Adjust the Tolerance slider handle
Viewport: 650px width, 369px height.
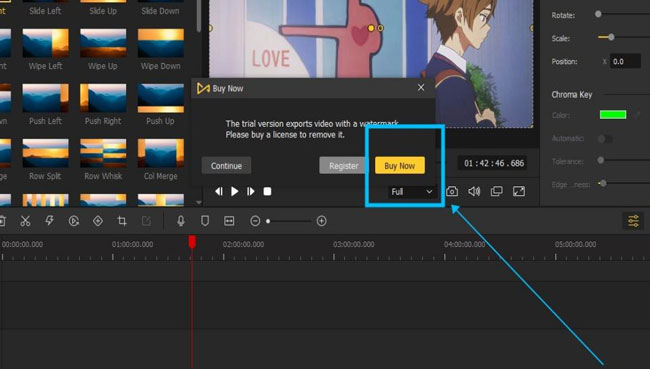(601, 160)
